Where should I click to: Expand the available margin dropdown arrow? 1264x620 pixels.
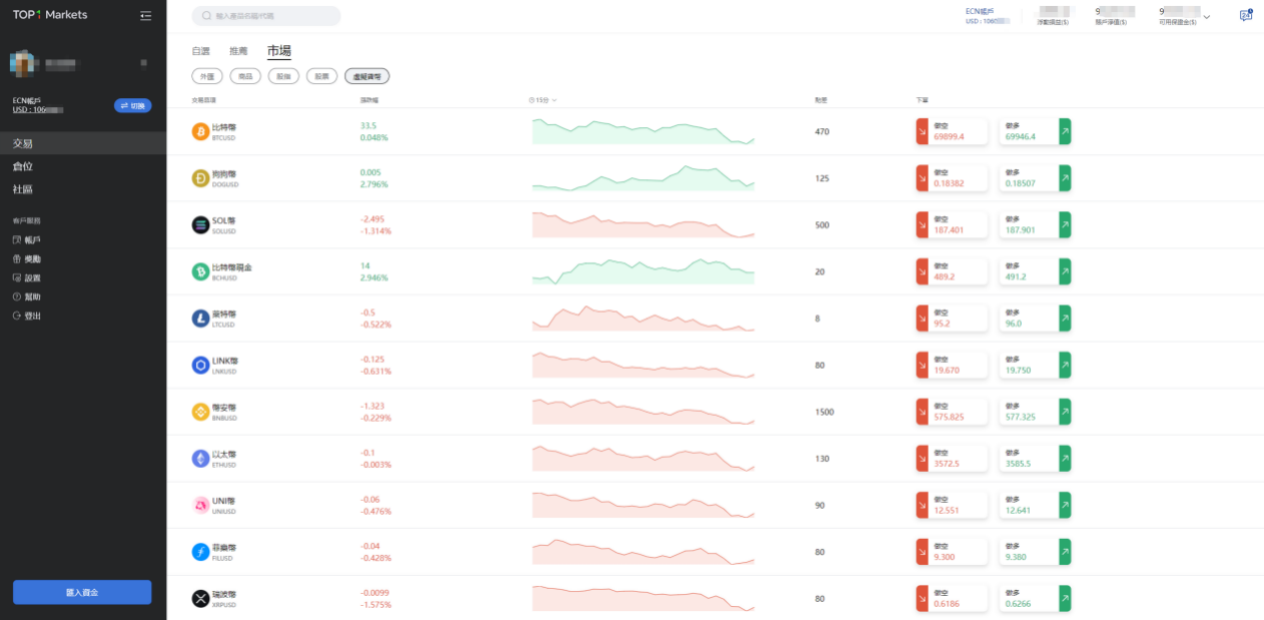[x=1206, y=17]
